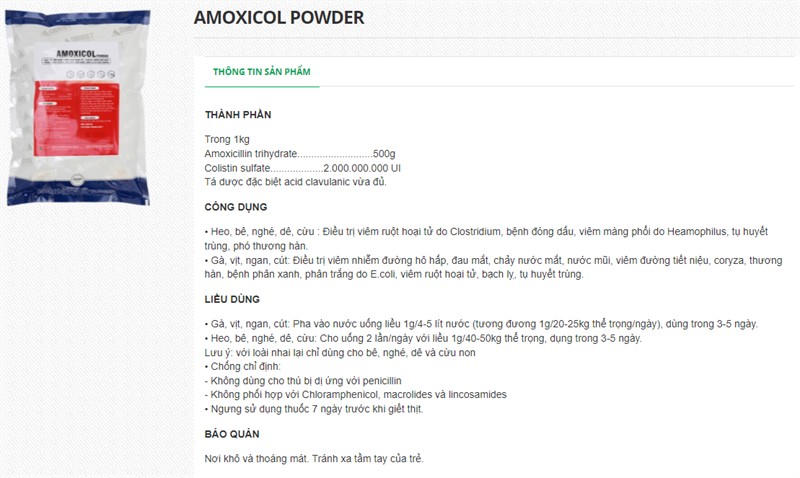Click the LIỀU DÙNG section heading
This screenshot has height=478, width=800.
[233, 299]
